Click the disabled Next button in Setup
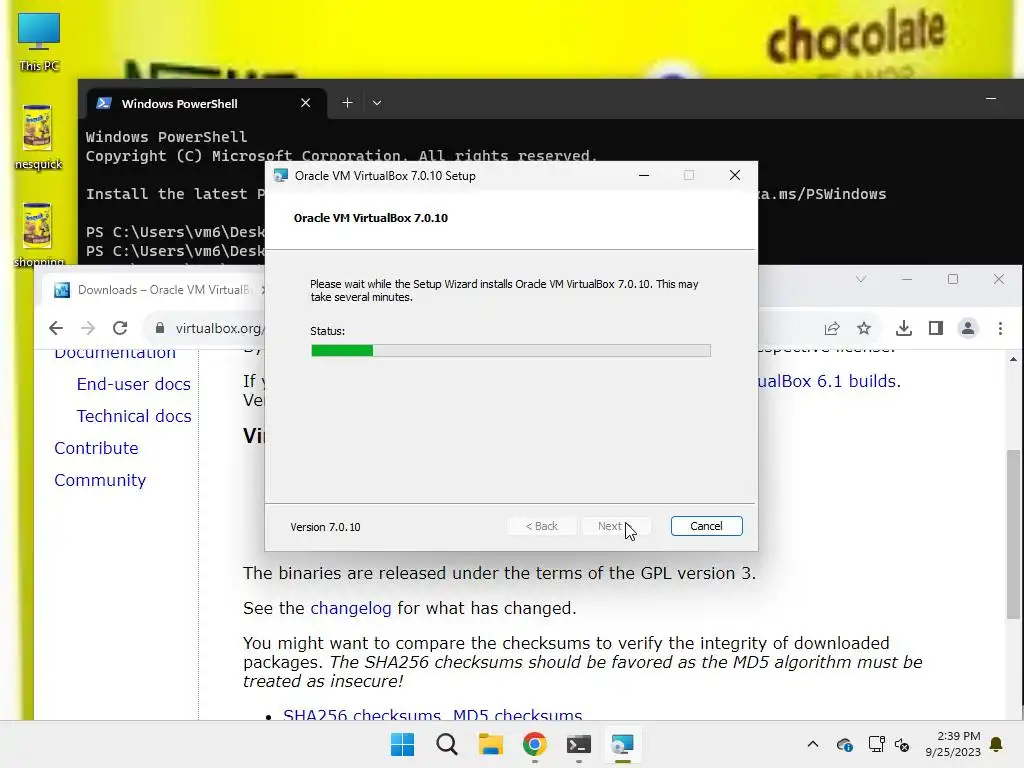This screenshot has height=768, width=1024. [x=616, y=526]
